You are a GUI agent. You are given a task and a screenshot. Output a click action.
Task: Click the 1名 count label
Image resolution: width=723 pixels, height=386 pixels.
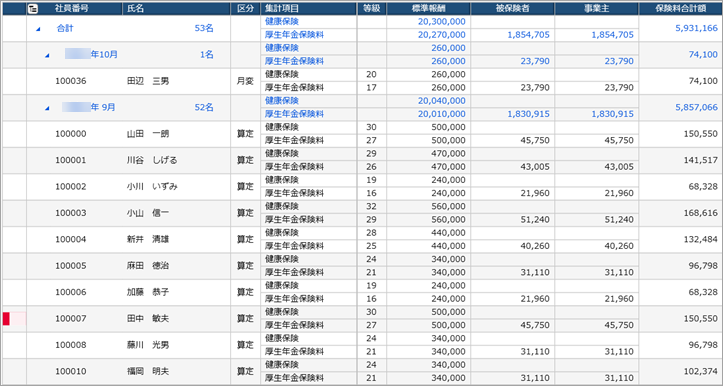[207, 55]
